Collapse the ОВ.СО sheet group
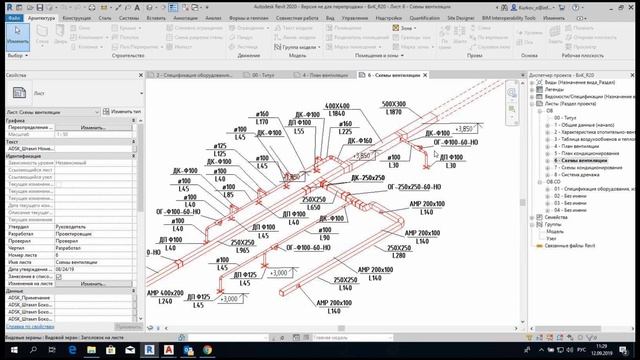The image size is (640, 360). (540, 182)
